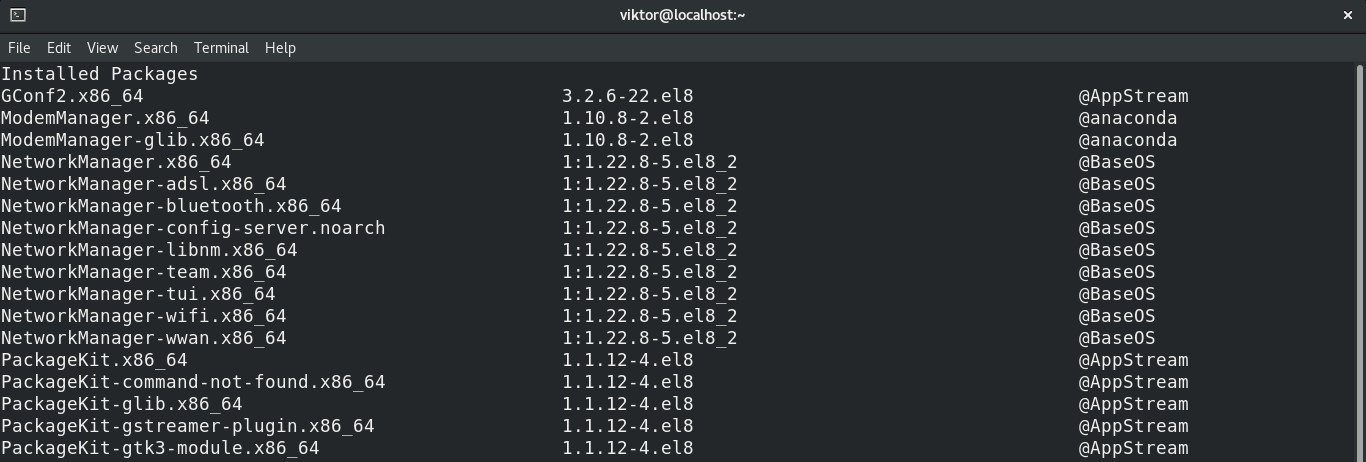Click the Installed Packages header line
The image size is (1366, 462).
click(x=100, y=74)
